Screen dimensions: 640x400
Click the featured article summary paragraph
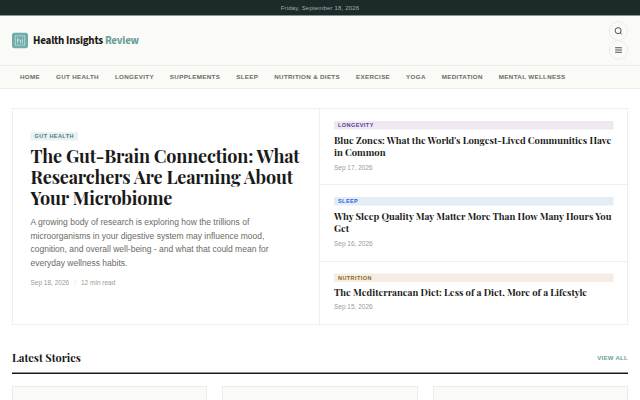click(x=149, y=242)
